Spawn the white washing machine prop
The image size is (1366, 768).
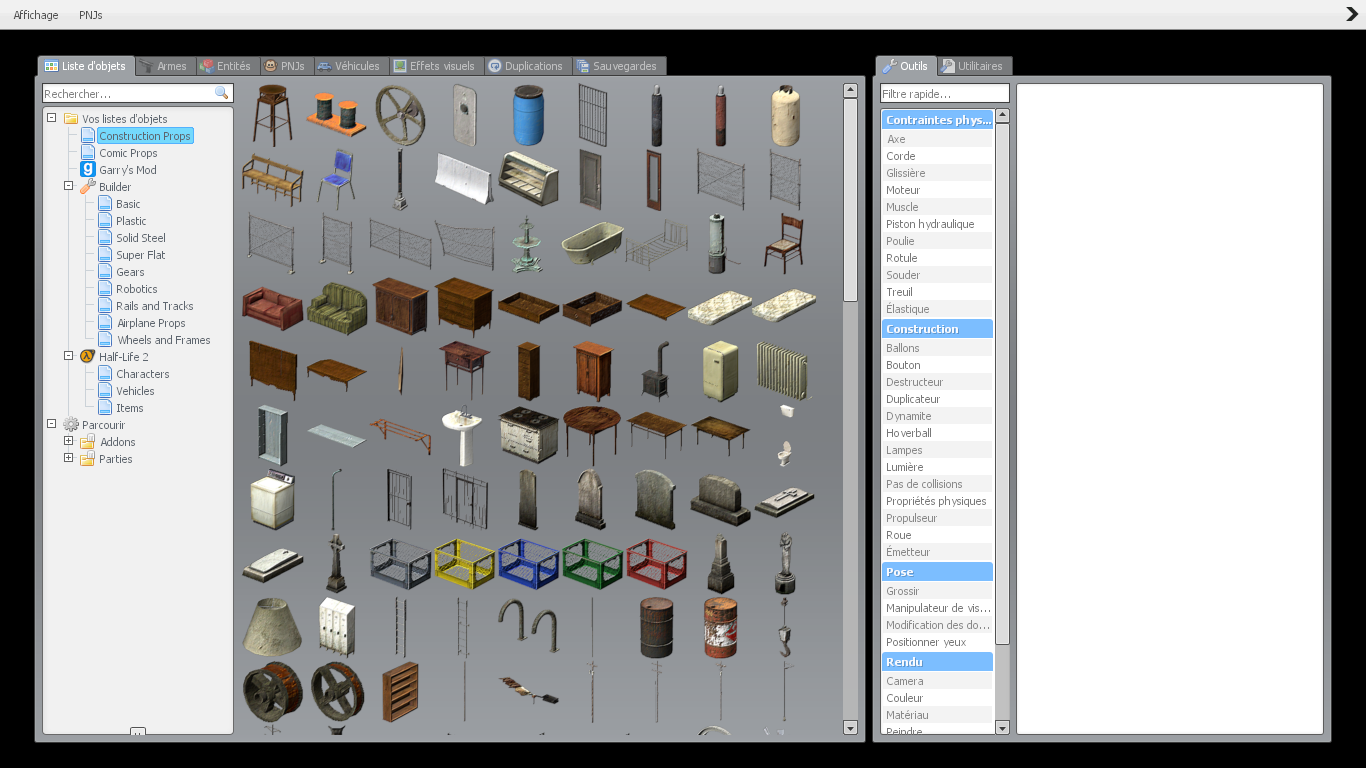click(272, 499)
